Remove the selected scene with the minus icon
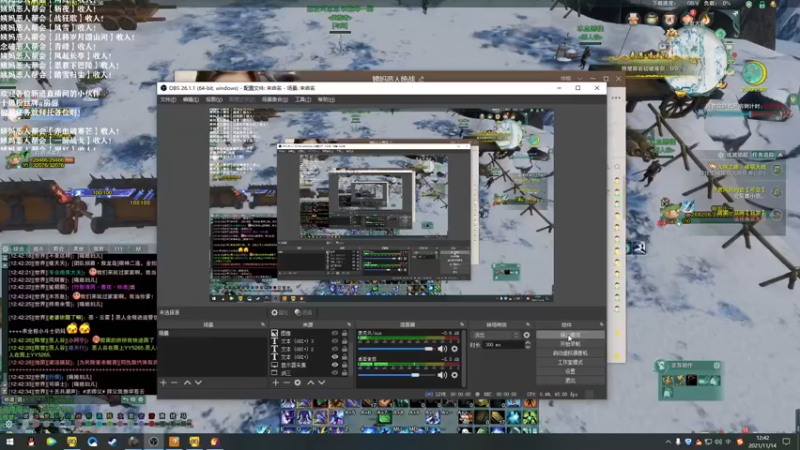 pyautogui.click(x=174, y=383)
